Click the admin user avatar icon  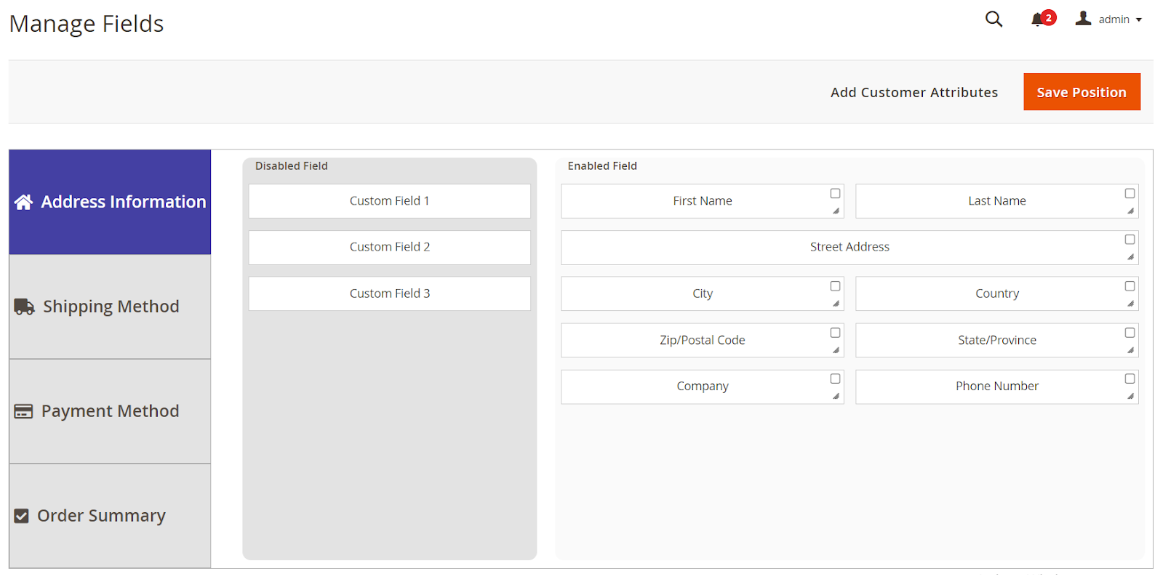pyautogui.click(x=1083, y=19)
